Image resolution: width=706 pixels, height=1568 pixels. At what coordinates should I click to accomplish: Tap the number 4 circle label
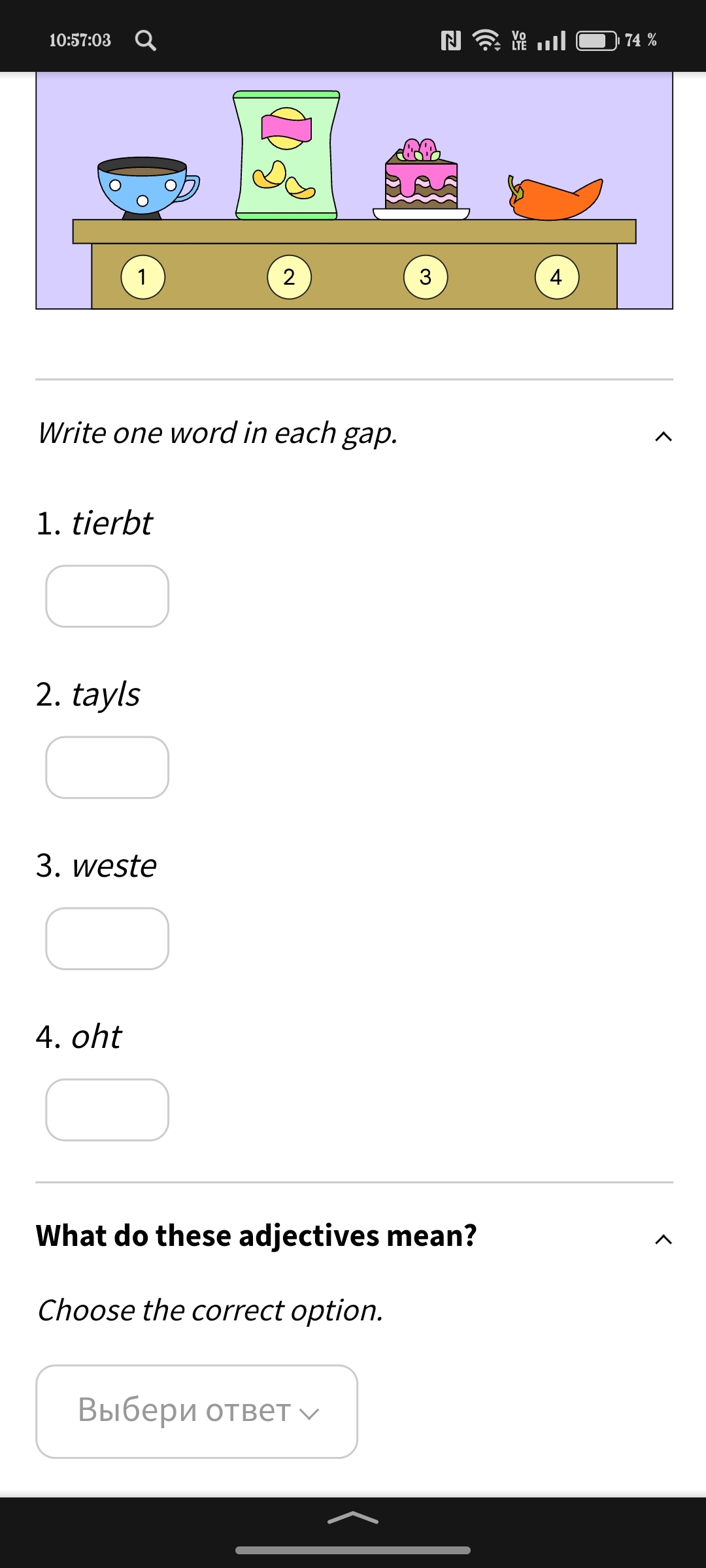[x=556, y=277]
